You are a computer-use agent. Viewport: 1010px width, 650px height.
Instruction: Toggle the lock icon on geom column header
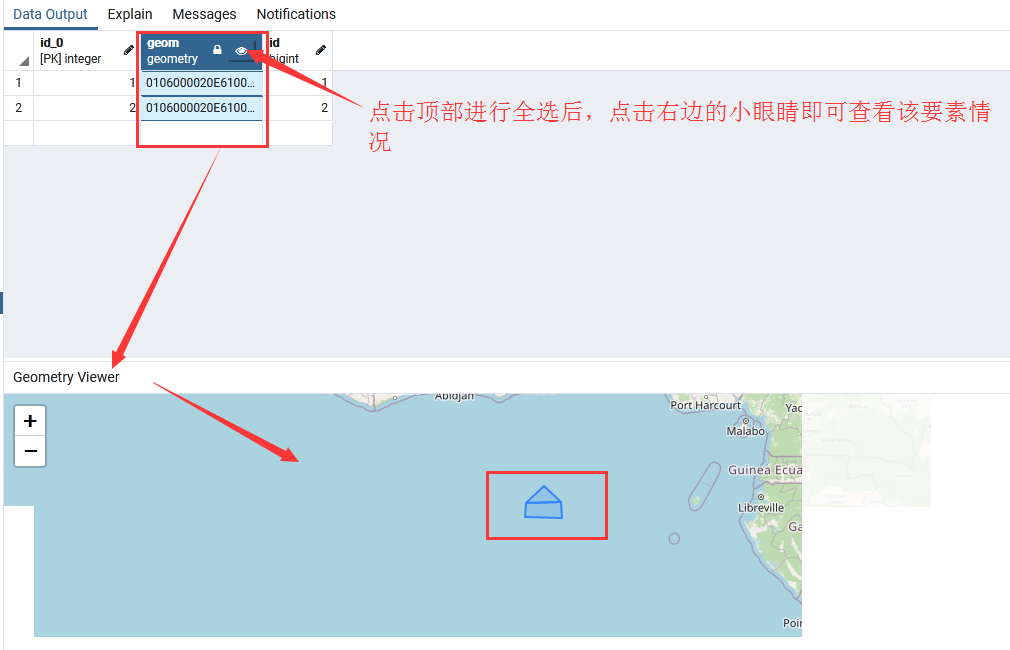tap(215, 50)
